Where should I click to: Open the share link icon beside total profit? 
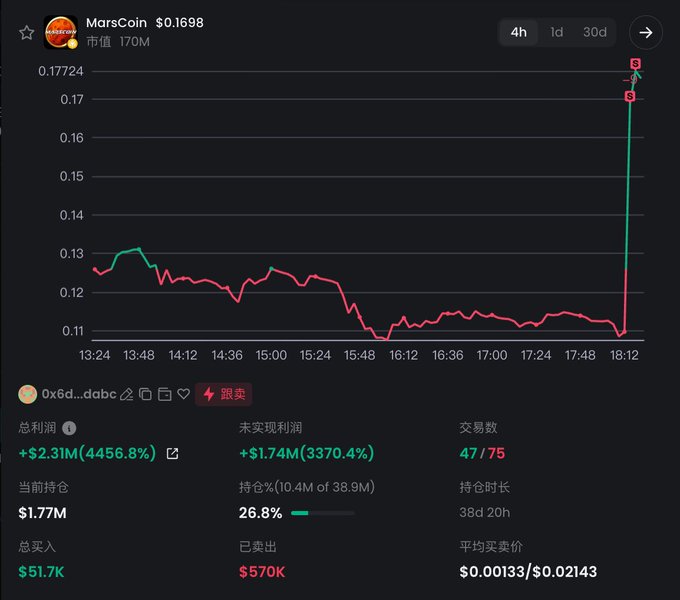point(172,453)
